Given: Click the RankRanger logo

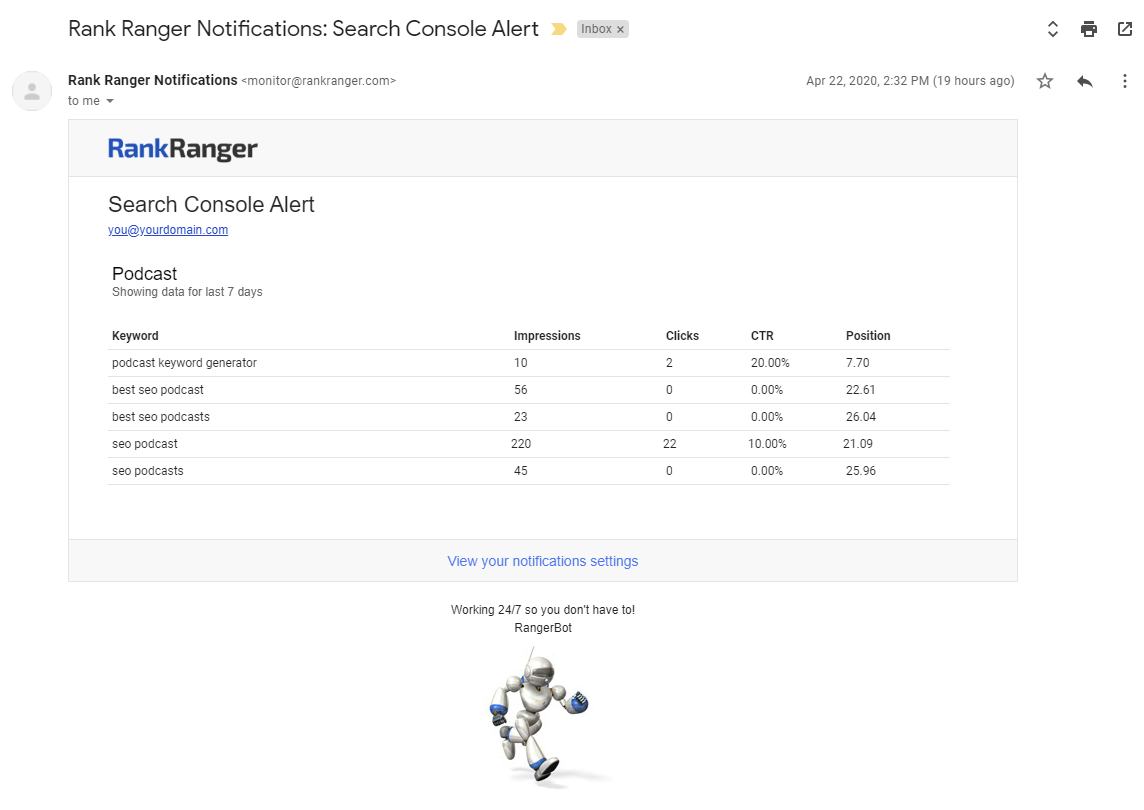Looking at the screenshot, I should click(183, 149).
